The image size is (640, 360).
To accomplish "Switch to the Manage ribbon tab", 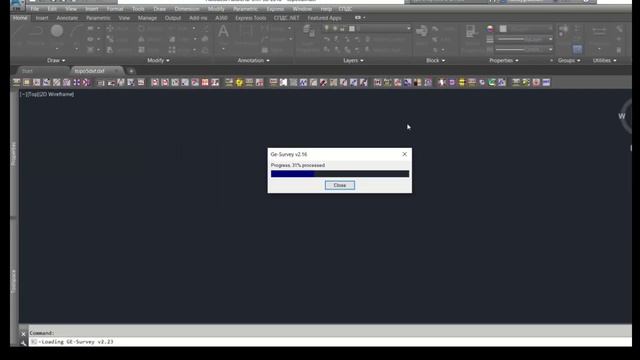I will point(147,18).
